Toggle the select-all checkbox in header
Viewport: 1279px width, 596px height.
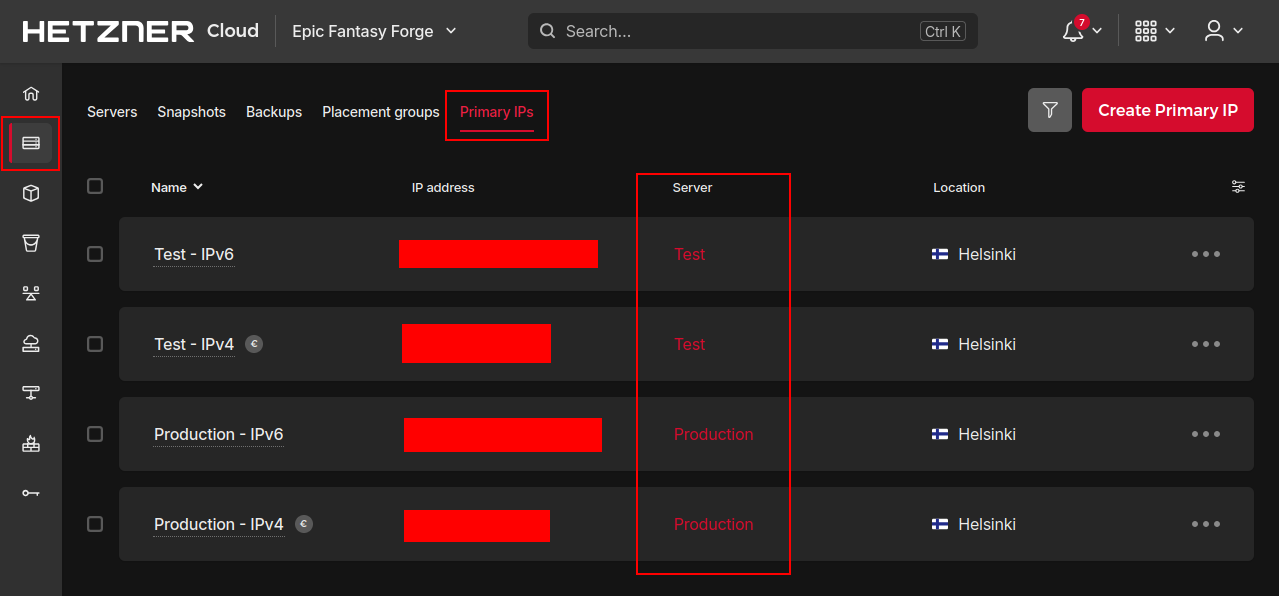point(95,186)
